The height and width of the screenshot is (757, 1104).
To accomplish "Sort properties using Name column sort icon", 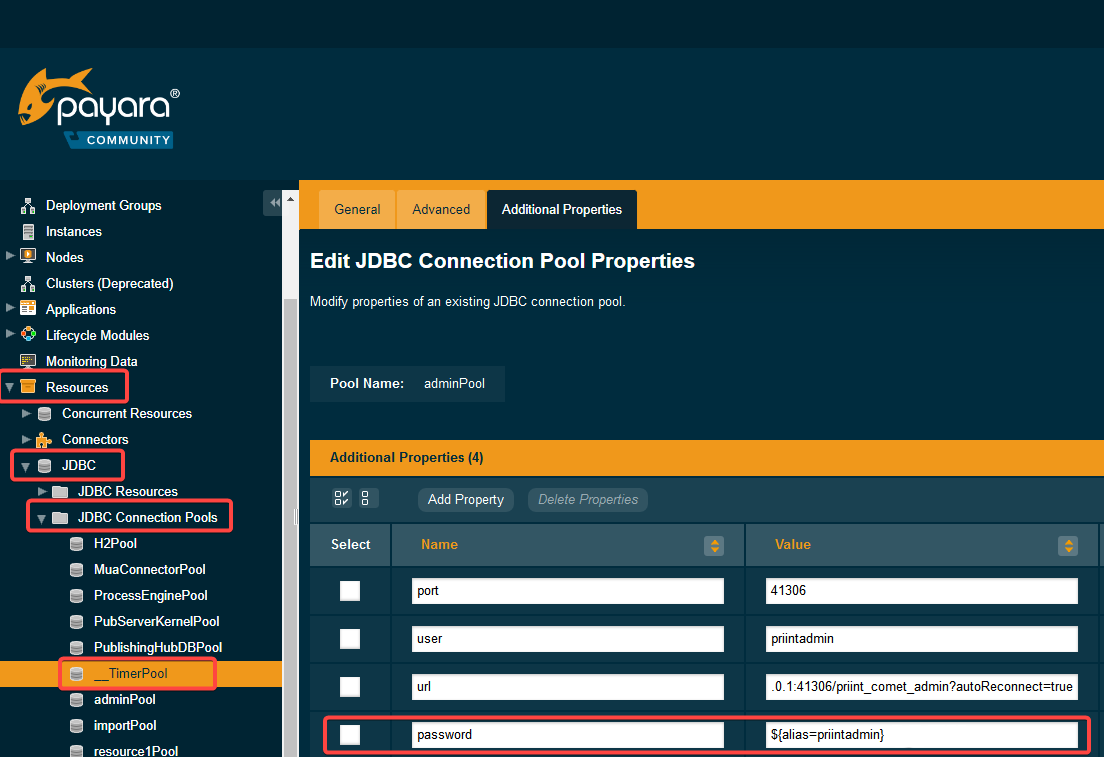I will pos(714,545).
